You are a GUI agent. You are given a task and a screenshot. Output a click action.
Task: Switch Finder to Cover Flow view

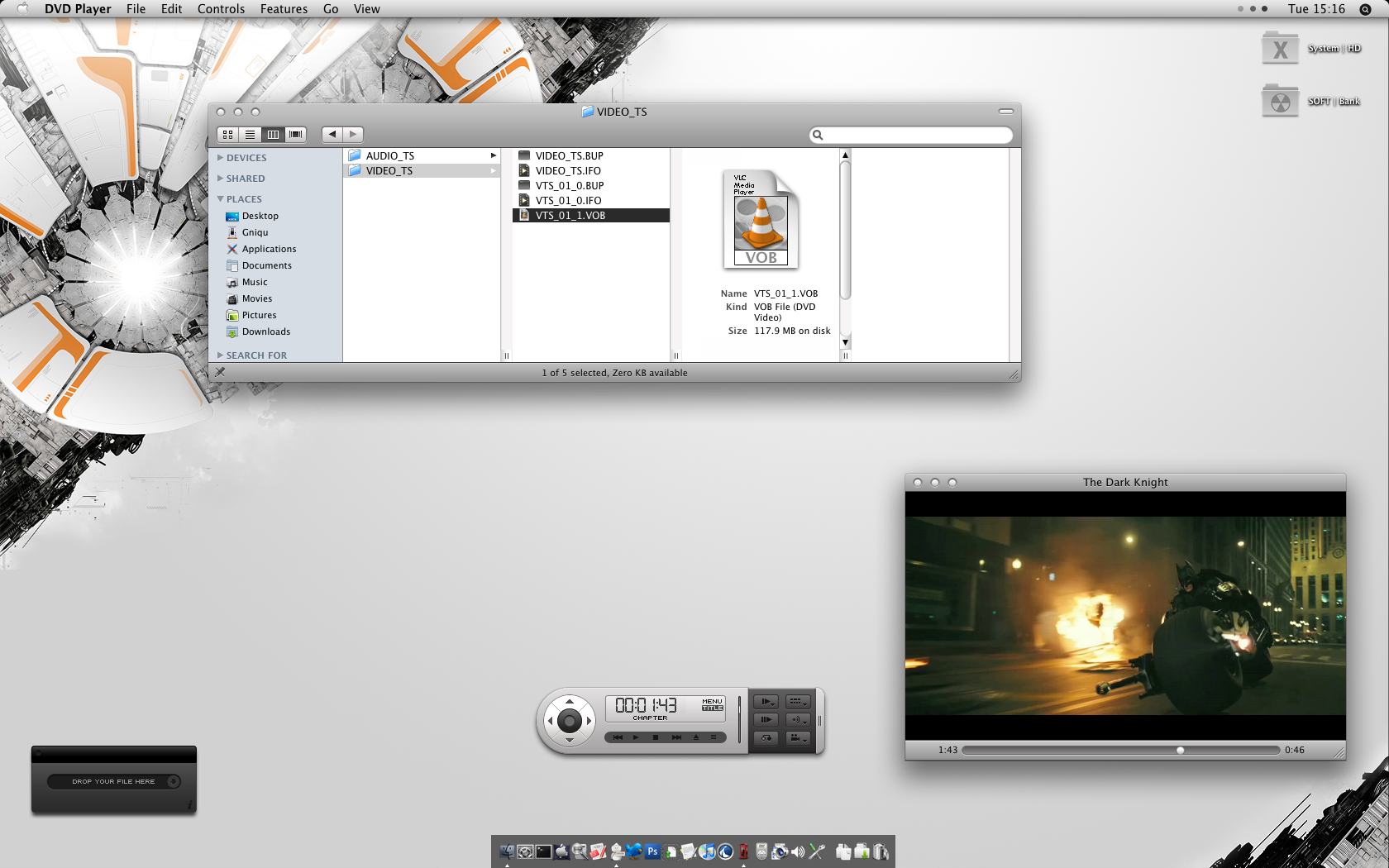(x=296, y=135)
